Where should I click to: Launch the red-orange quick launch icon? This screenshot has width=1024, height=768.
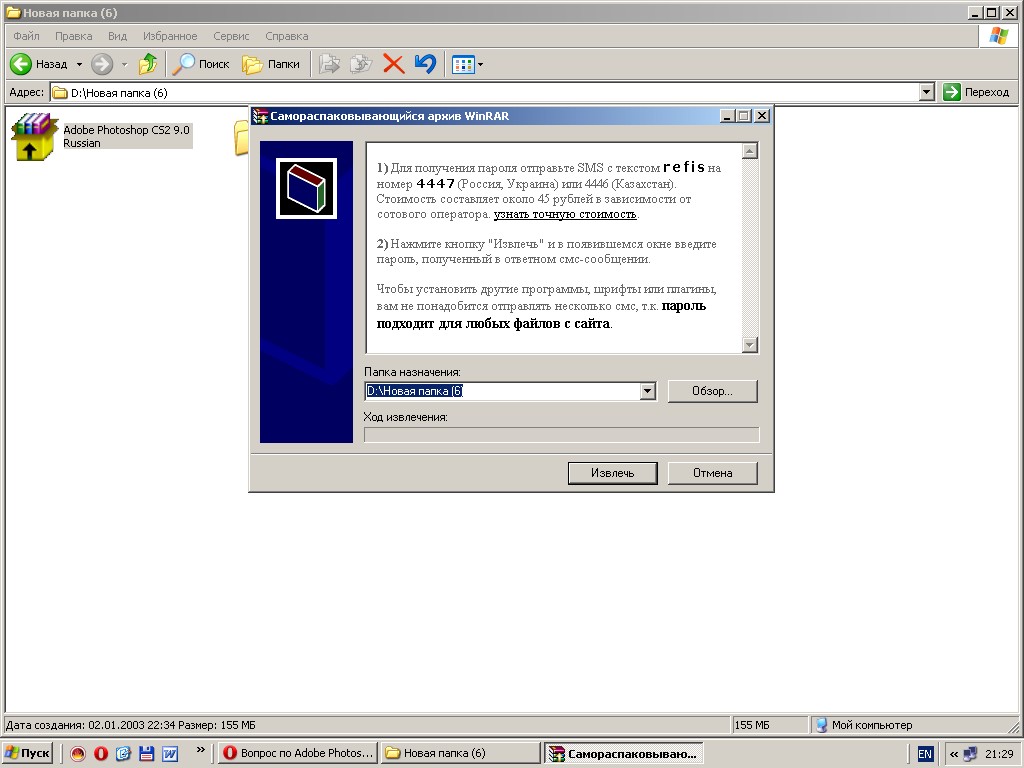tap(78, 754)
